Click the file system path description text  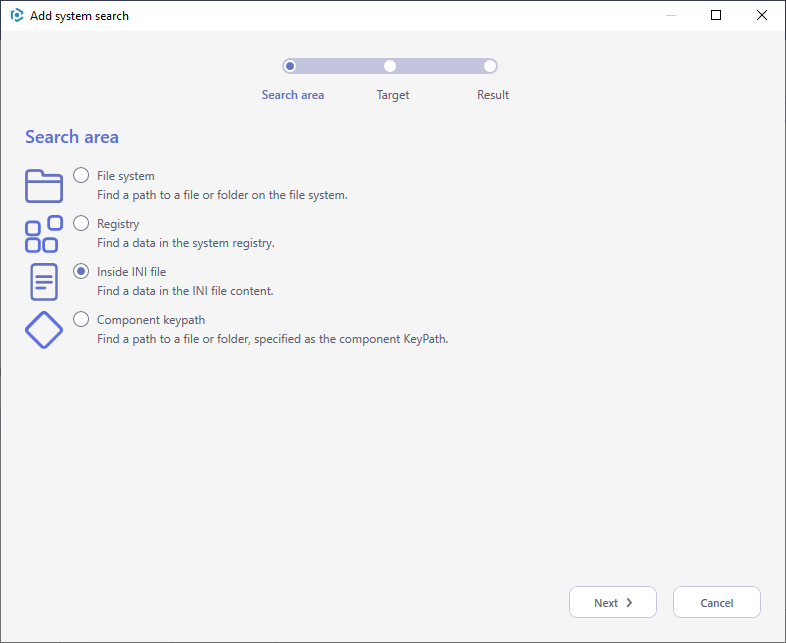click(x=222, y=195)
